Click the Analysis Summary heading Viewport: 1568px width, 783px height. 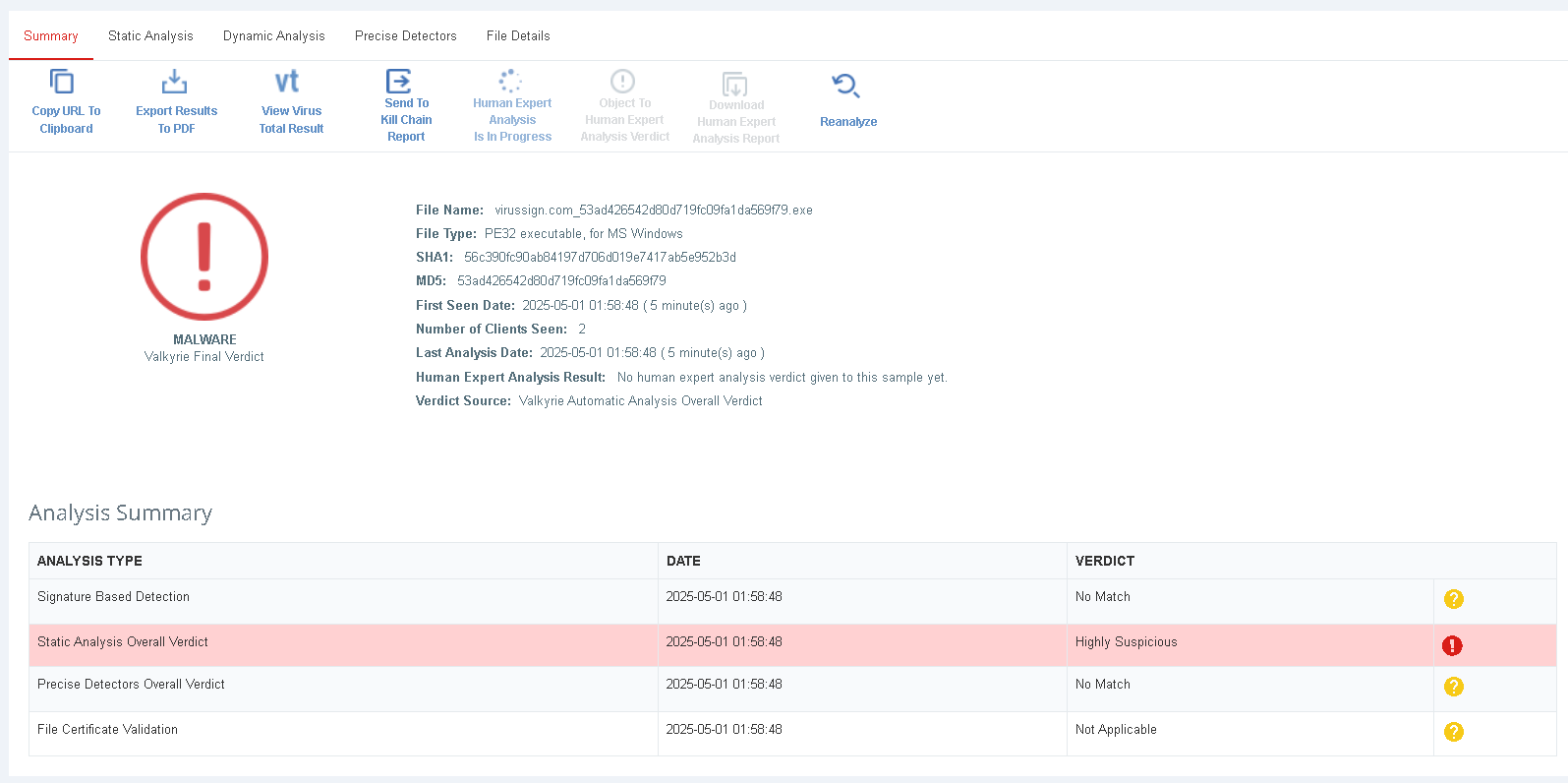(x=120, y=513)
